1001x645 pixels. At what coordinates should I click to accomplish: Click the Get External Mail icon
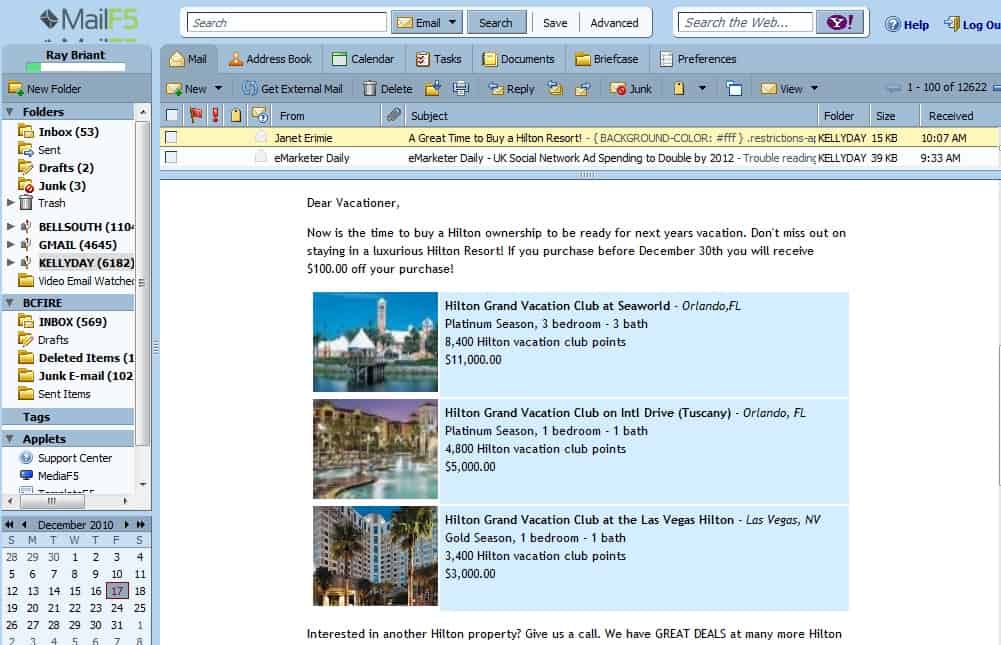[x=249, y=89]
